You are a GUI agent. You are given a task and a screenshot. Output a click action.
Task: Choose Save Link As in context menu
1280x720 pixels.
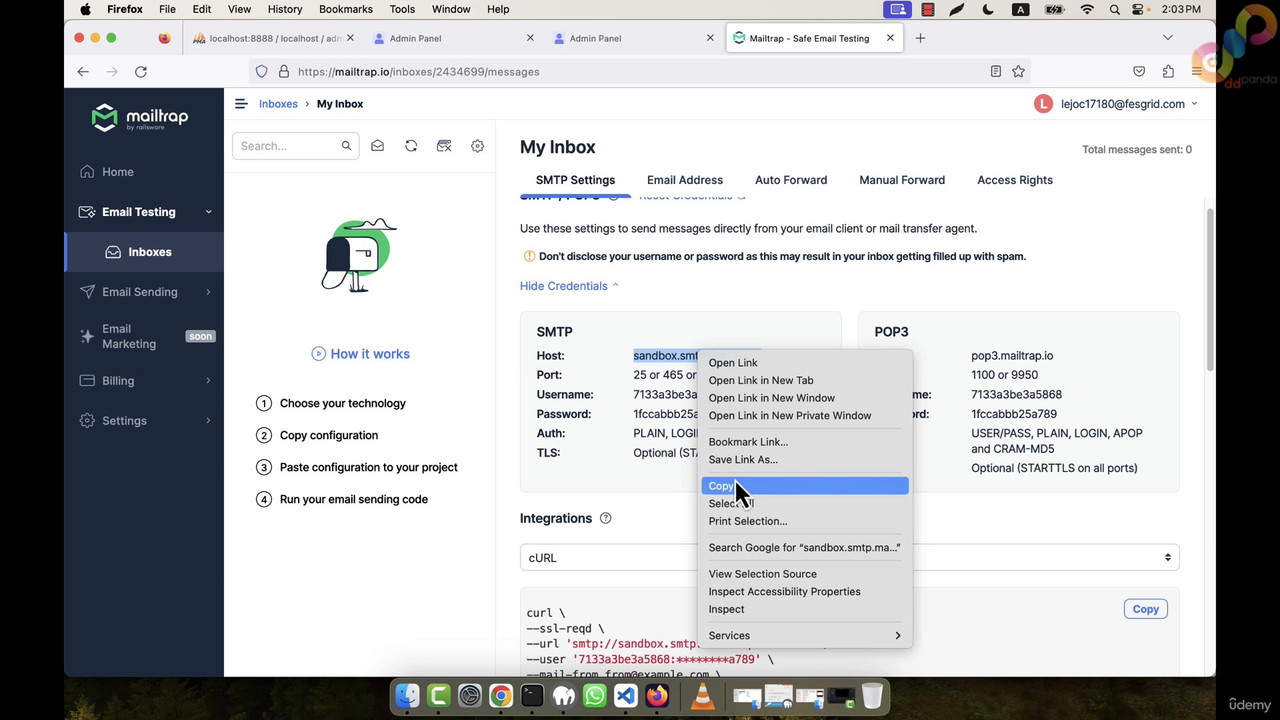pos(805,460)
